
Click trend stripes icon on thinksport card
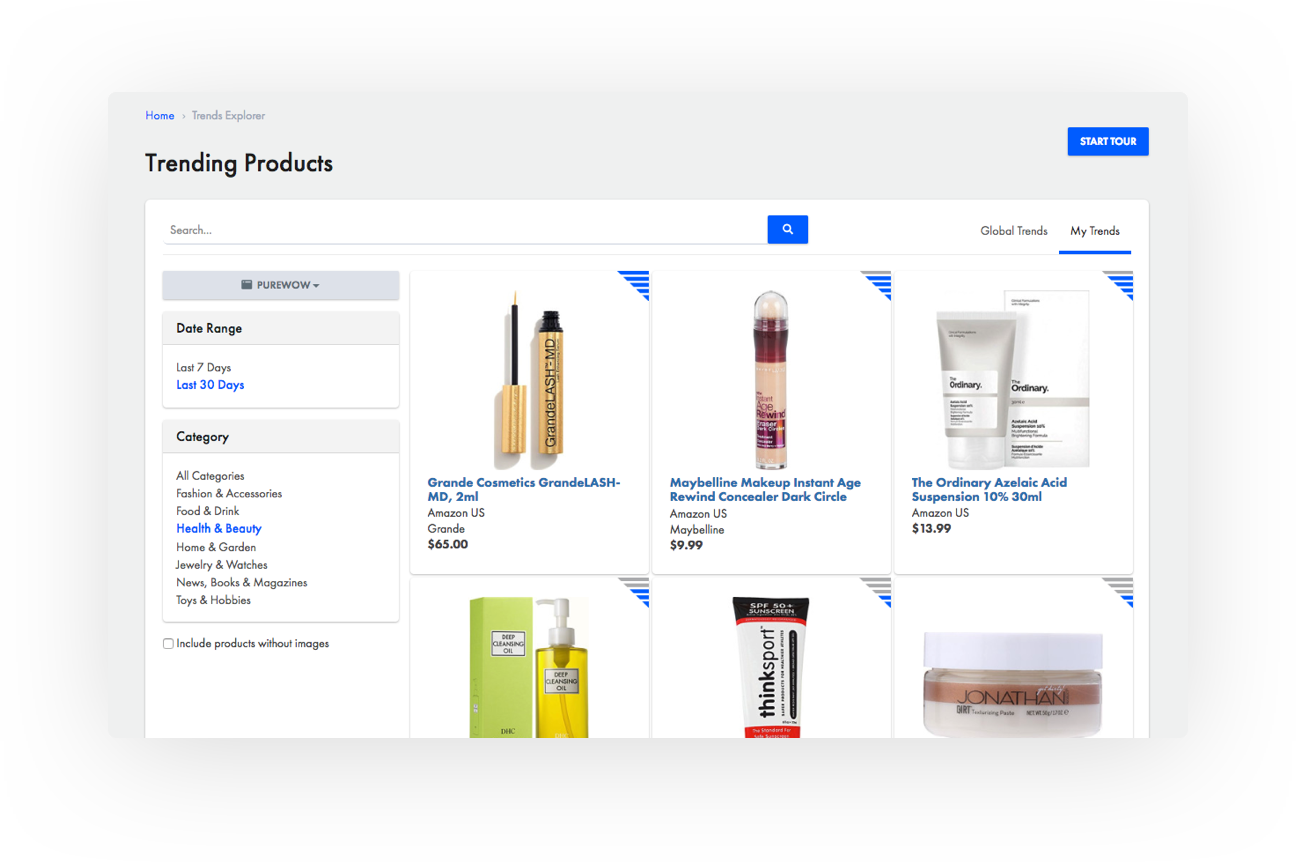(x=877, y=592)
